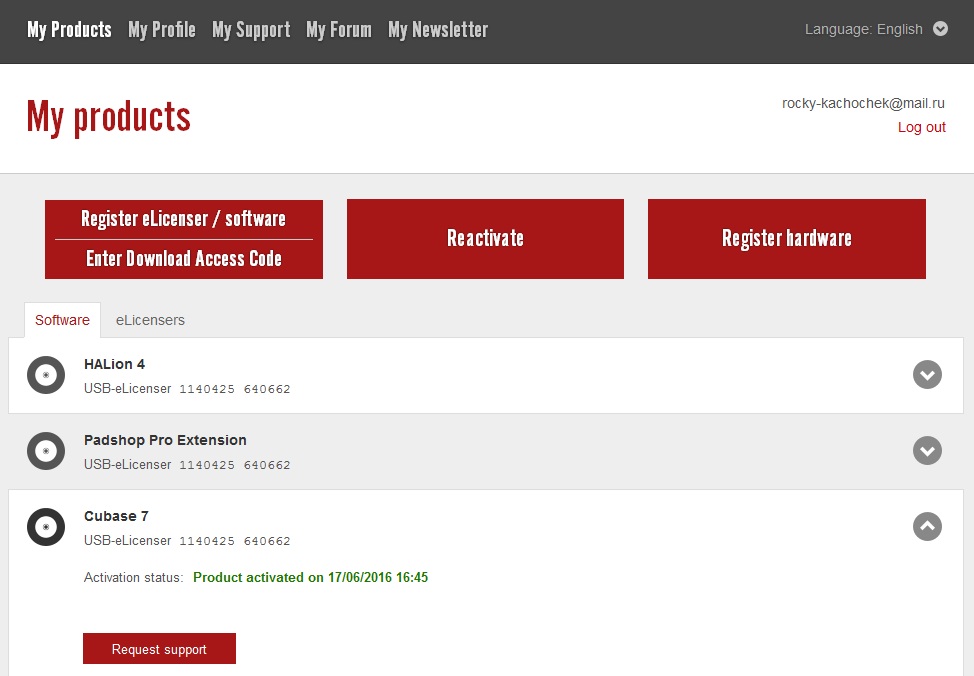974x676 pixels.
Task: Navigate to My Forum
Action: tap(339, 30)
